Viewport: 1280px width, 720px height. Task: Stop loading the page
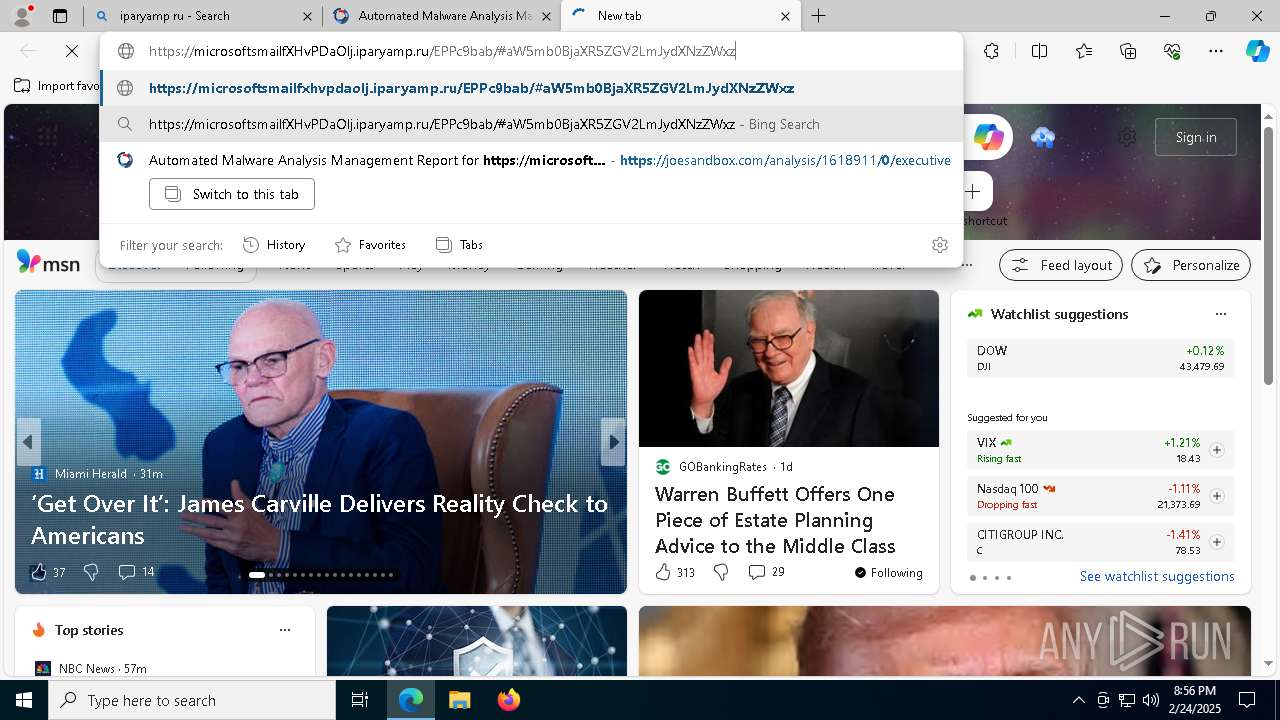(72, 51)
